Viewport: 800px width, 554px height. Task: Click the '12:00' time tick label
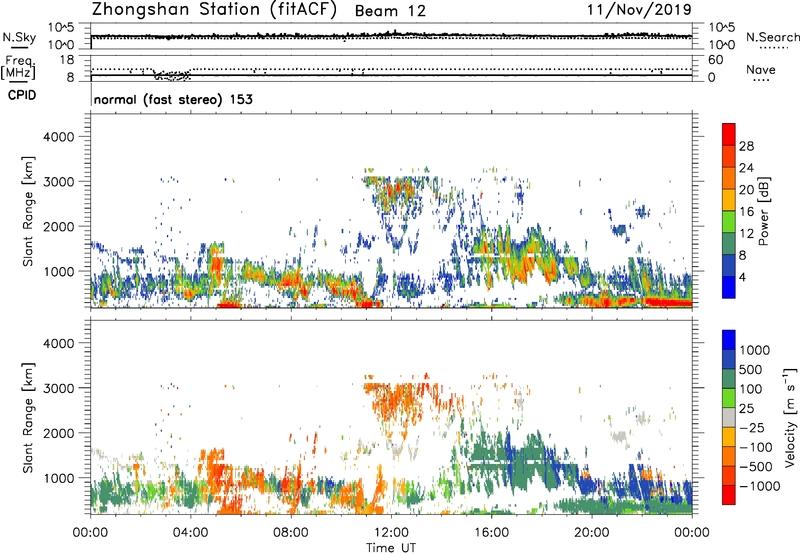391,533
